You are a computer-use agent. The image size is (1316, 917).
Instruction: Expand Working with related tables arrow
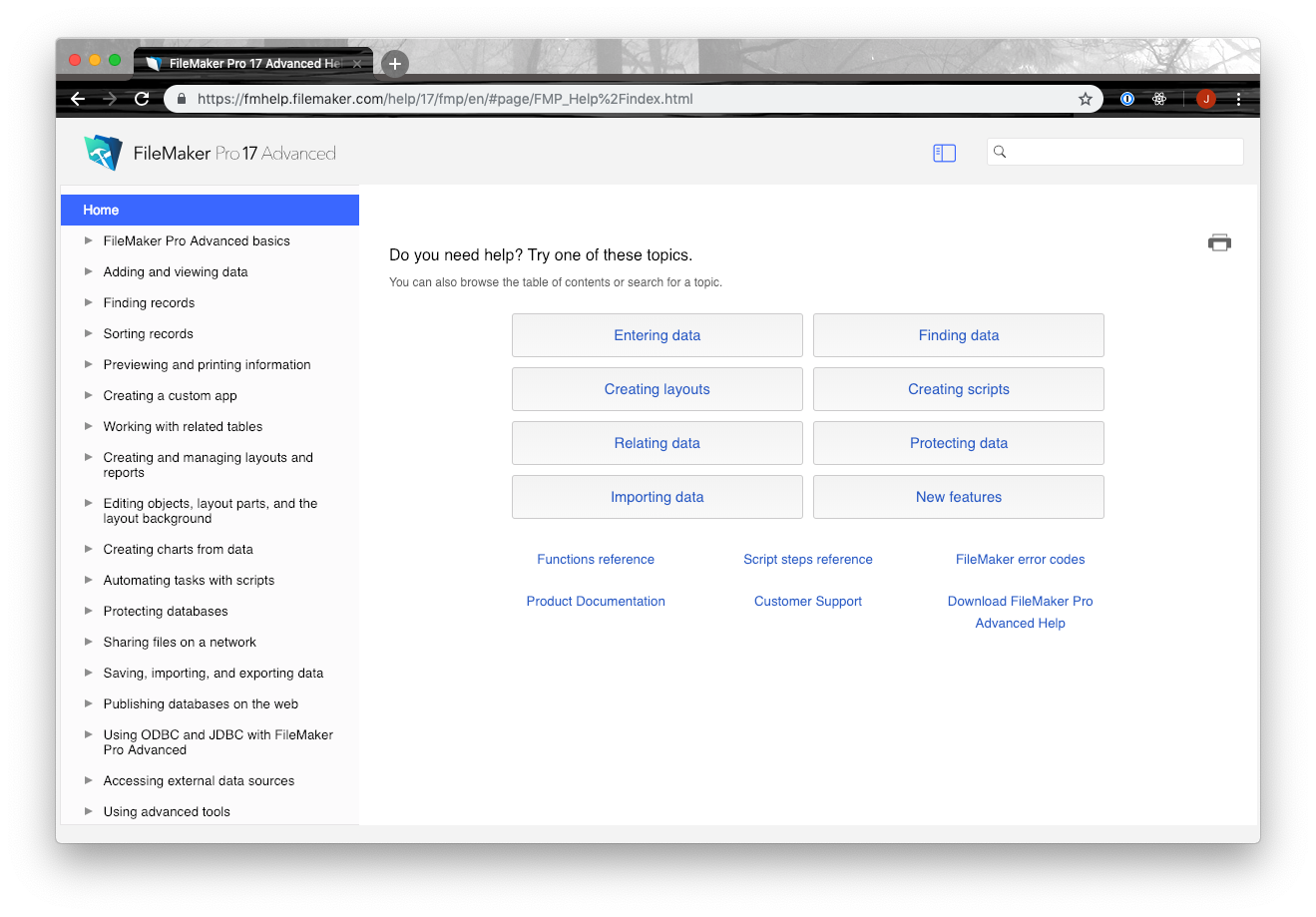point(89,426)
